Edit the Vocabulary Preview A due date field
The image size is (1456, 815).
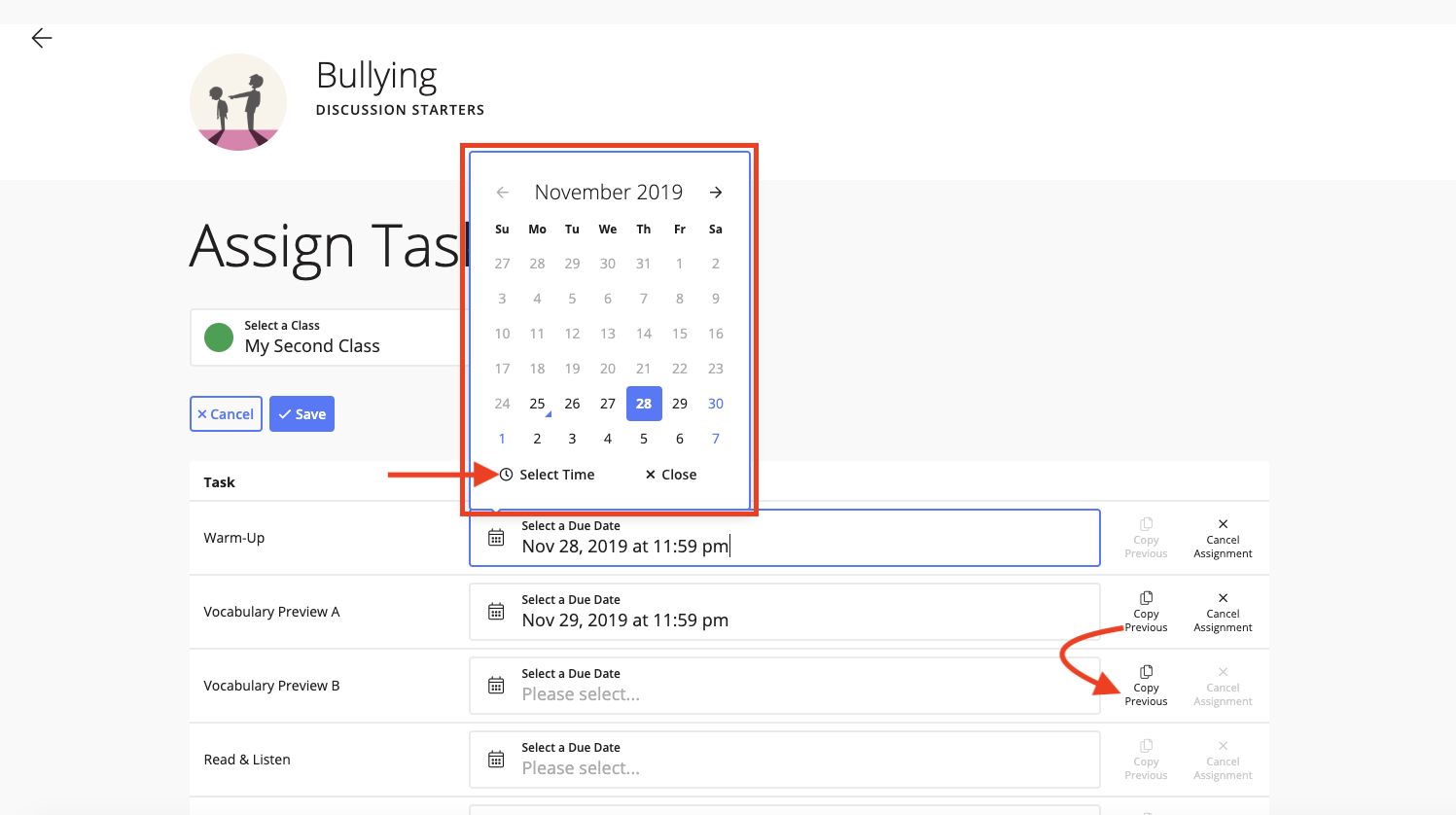tap(785, 612)
